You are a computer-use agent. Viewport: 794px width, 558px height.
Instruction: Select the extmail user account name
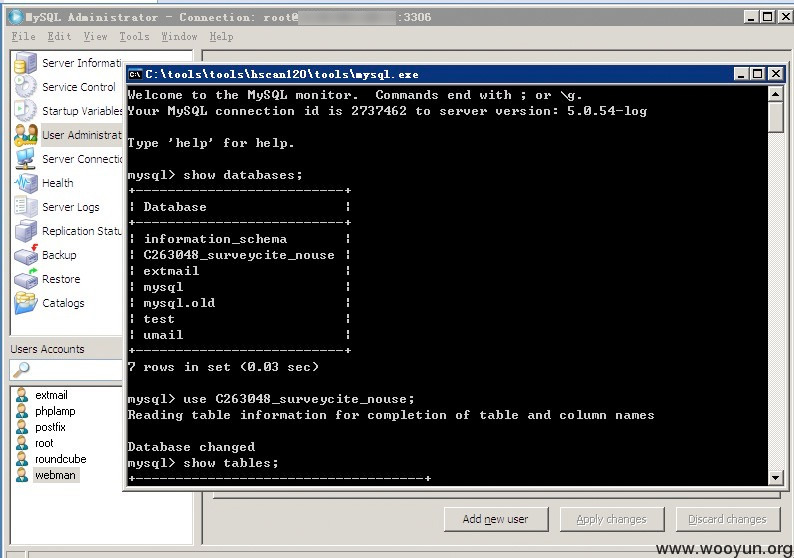coord(51,395)
